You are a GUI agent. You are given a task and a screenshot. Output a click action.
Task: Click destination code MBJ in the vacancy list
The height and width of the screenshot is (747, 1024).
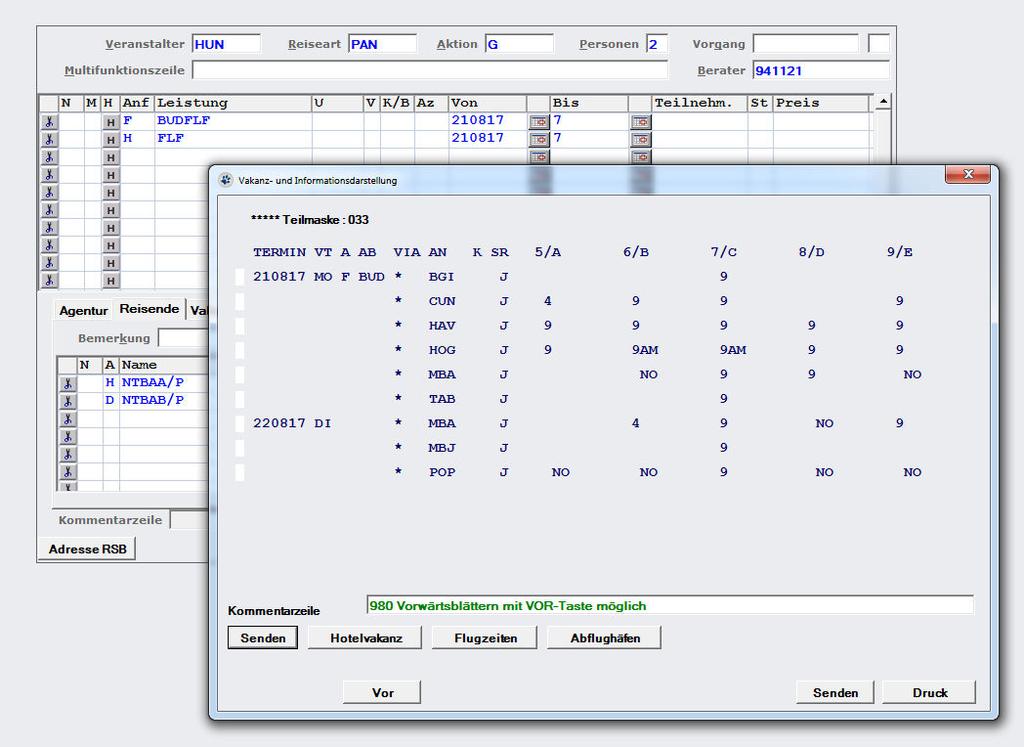tap(442, 448)
